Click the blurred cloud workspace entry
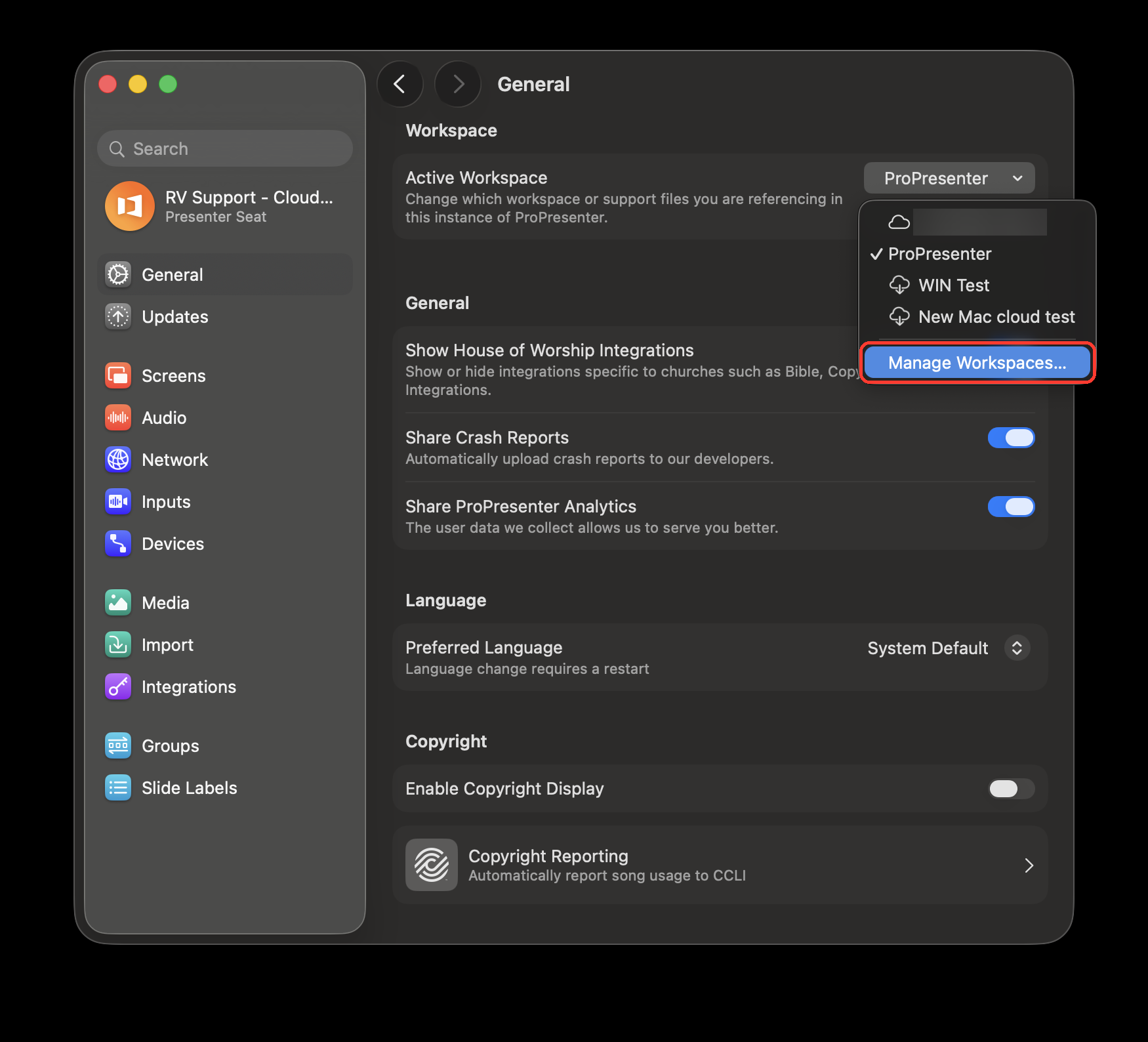Image resolution: width=1148 pixels, height=1042 pixels. pyautogui.click(x=977, y=222)
